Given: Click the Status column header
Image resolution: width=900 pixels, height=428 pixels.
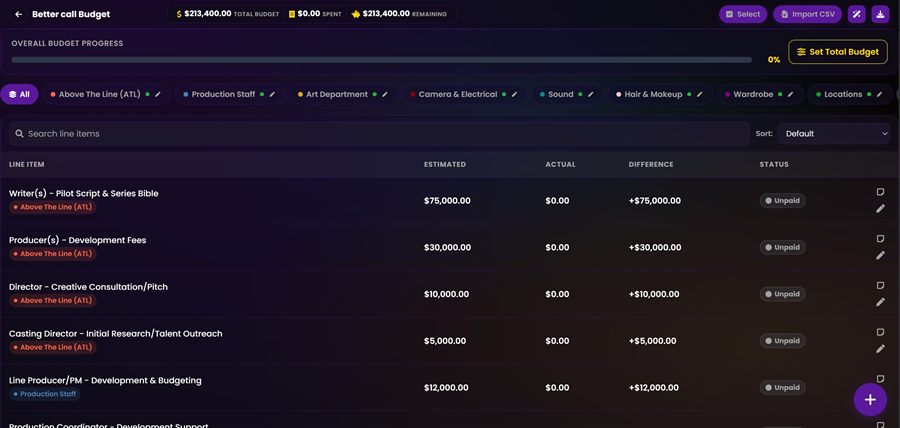Looking at the screenshot, I should [774, 165].
